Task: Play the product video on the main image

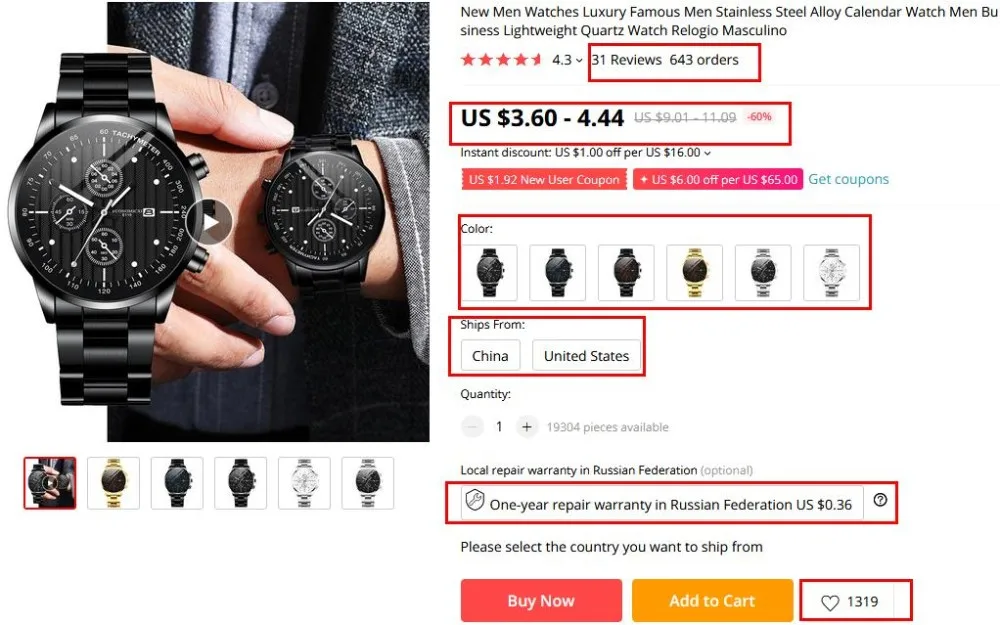Action: coord(212,222)
